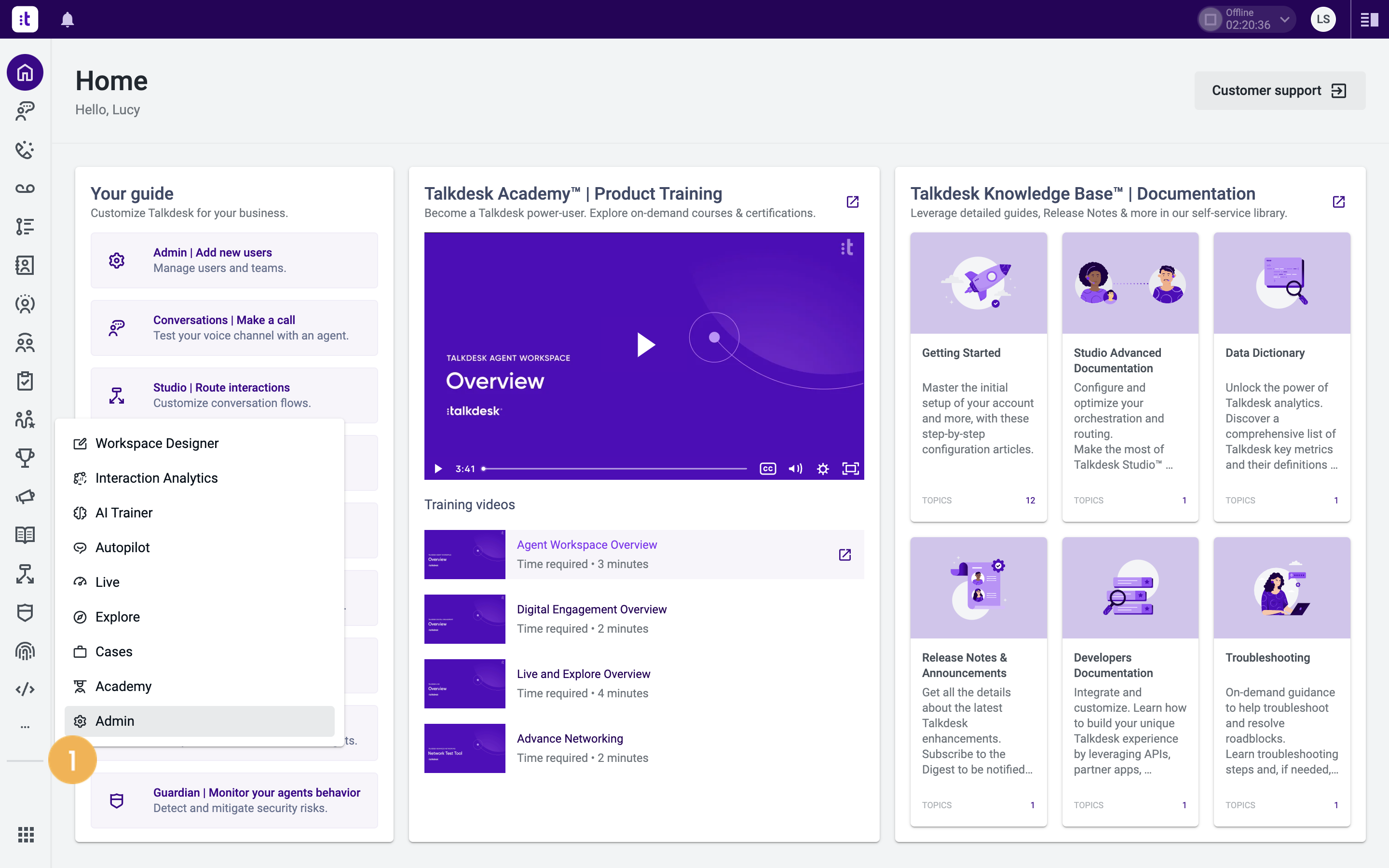
Task: Open the megaphone campaigns icon in sidebar
Action: (25, 497)
